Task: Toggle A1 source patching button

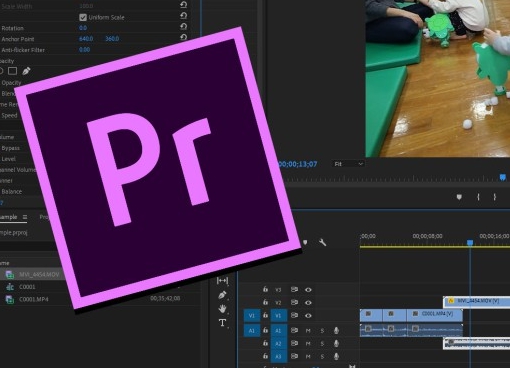Action: [252, 331]
